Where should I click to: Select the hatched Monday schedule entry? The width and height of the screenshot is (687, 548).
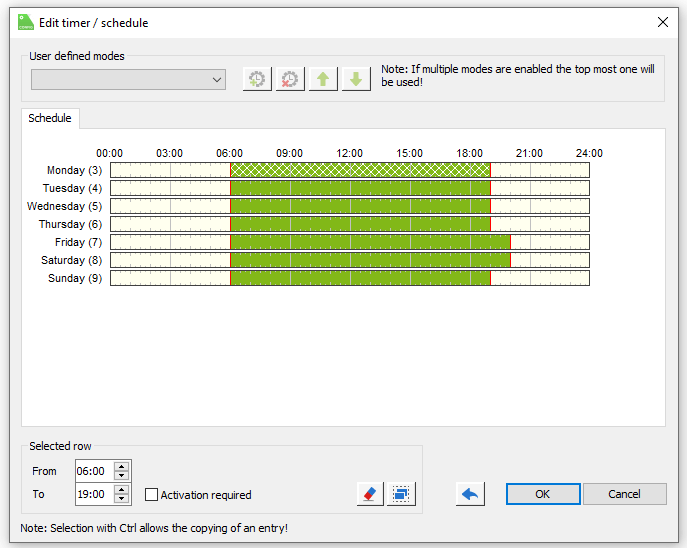point(360,170)
